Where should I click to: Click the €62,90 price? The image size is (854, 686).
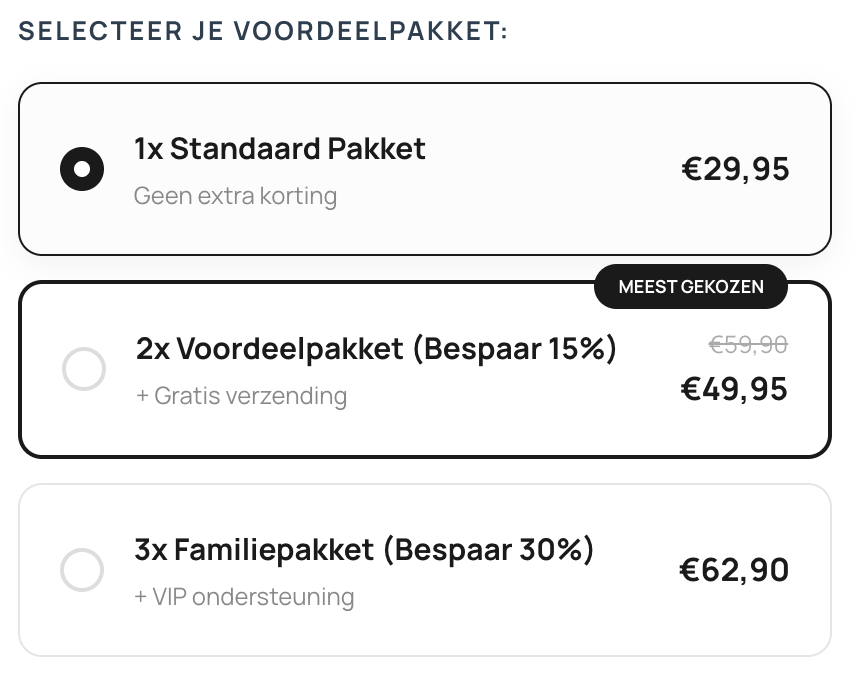coord(734,570)
